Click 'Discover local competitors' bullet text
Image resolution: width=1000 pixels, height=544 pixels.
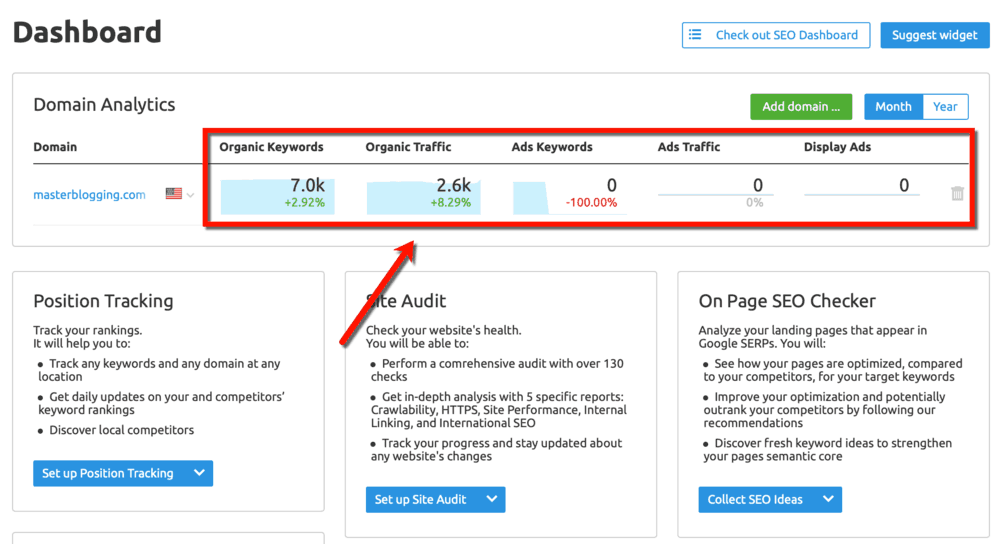pyautogui.click(x=122, y=430)
